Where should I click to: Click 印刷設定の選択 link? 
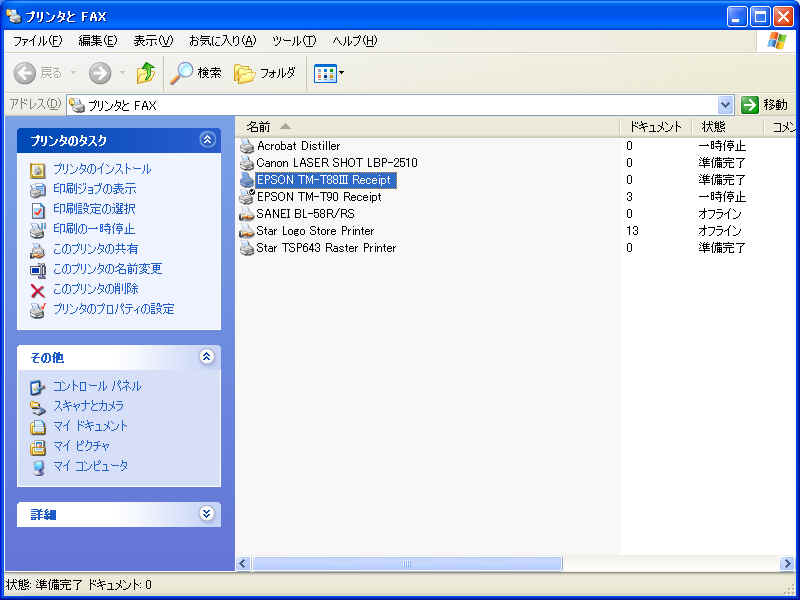click(94, 209)
